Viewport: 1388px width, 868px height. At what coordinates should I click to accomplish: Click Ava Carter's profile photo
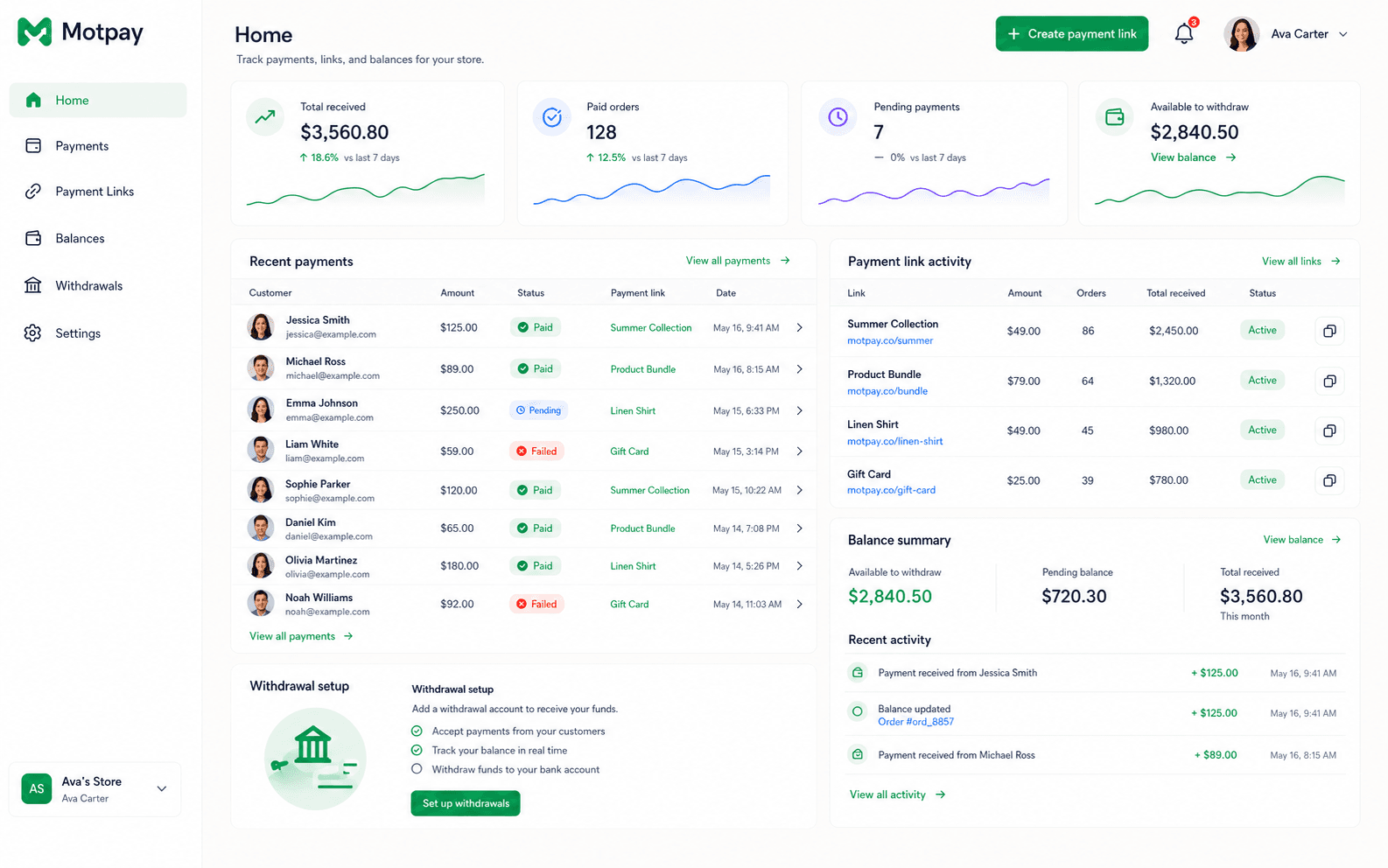[1241, 34]
